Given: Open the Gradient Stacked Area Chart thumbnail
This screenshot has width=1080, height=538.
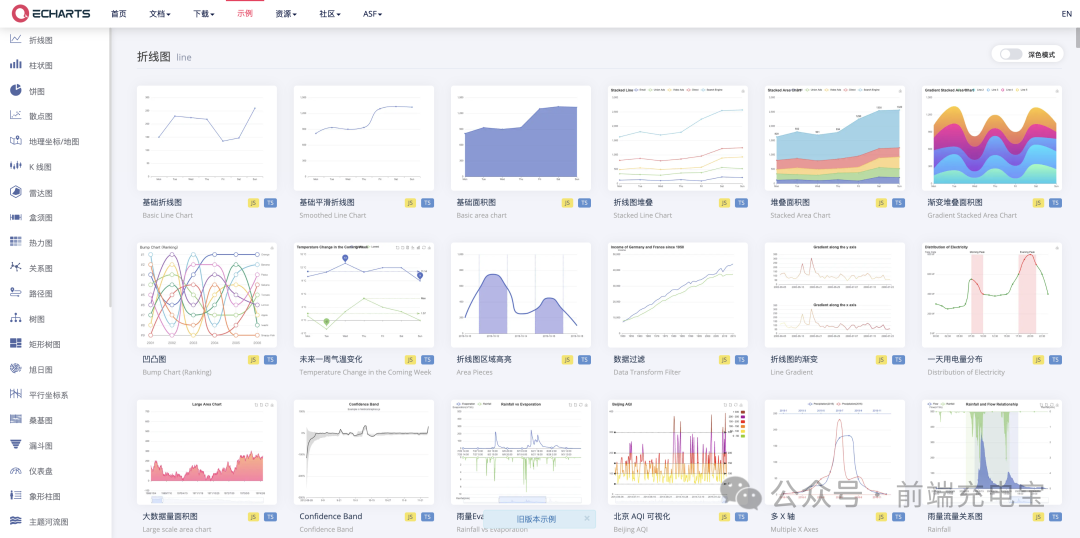Looking at the screenshot, I should (x=992, y=138).
